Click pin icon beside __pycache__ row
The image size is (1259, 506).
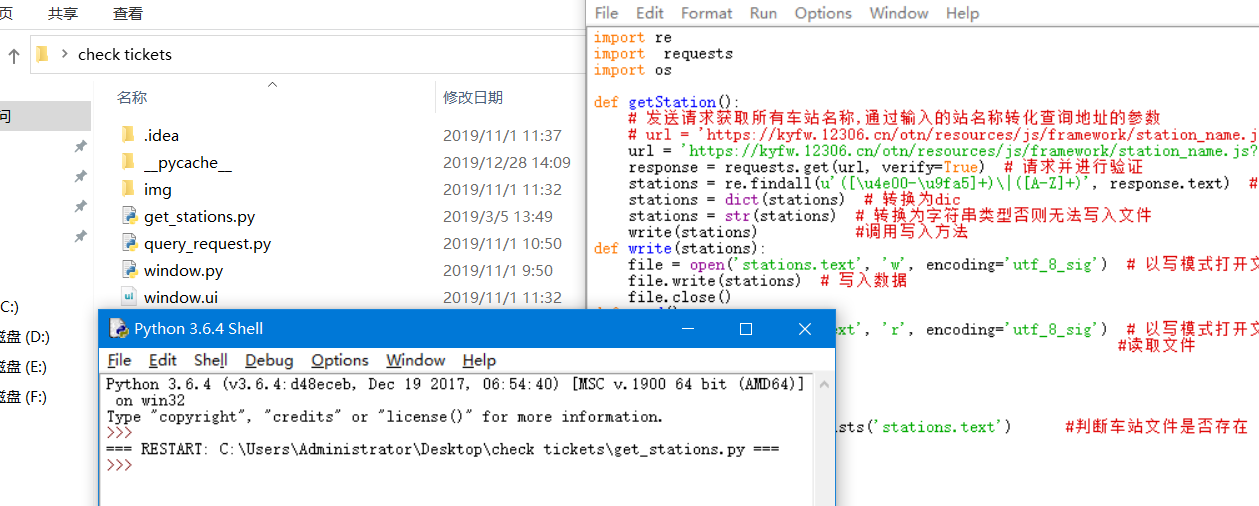click(80, 177)
